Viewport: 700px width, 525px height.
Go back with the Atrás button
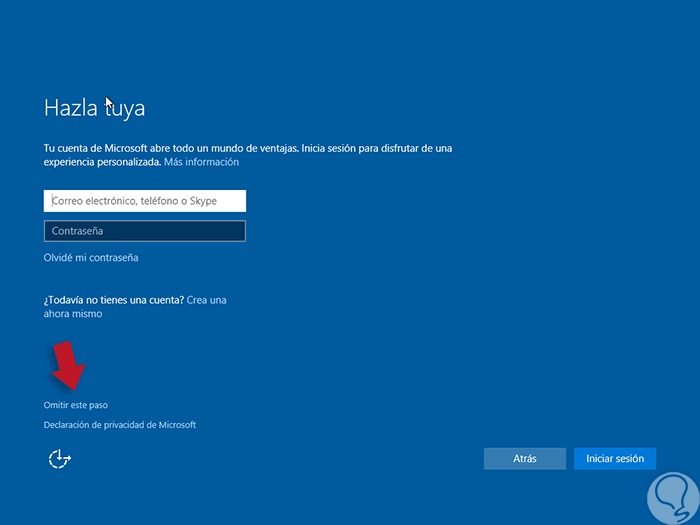525,458
